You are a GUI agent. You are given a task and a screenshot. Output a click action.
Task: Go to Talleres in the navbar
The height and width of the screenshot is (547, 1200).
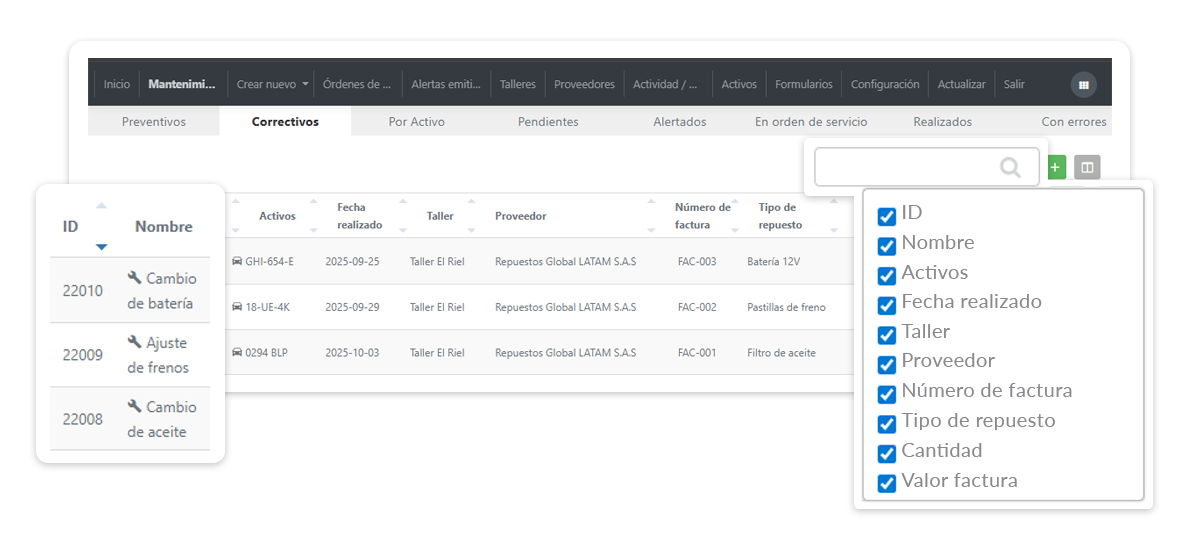click(518, 85)
